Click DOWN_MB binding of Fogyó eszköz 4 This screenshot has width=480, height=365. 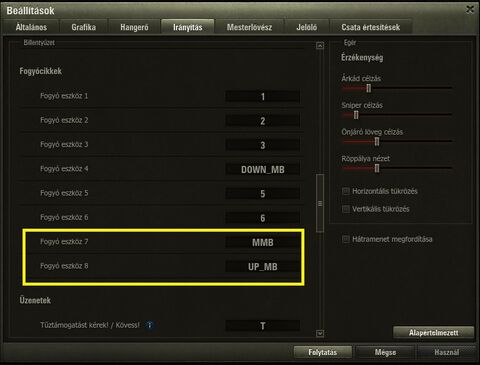click(x=263, y=169)
